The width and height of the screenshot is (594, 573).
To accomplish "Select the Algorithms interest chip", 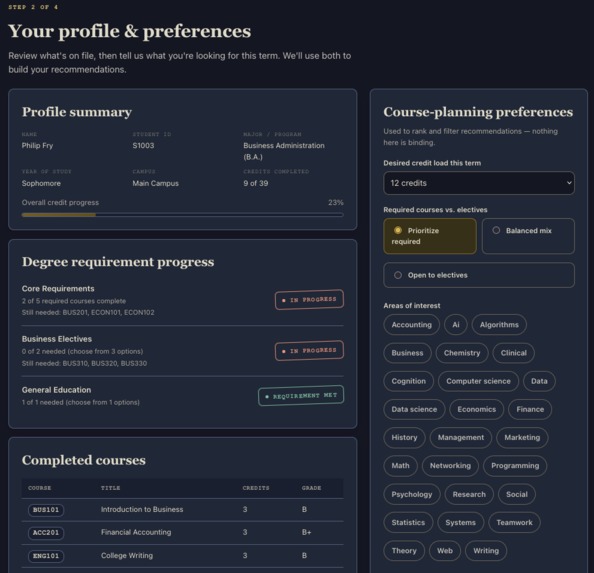I will (x=499, y=325).
